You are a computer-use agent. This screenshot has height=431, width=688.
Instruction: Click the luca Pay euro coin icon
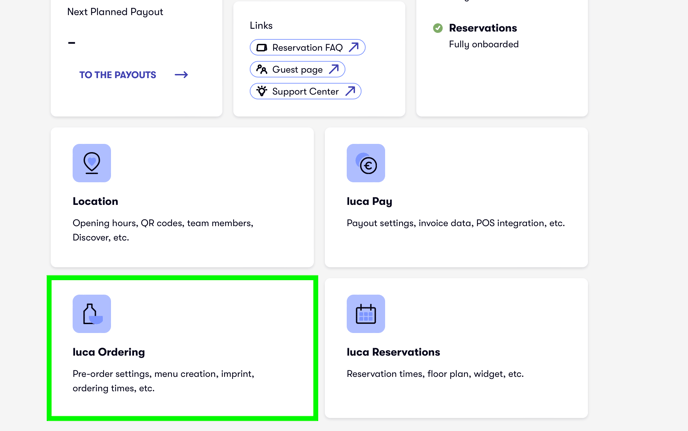pyautogui.click(x=366, y=163)
